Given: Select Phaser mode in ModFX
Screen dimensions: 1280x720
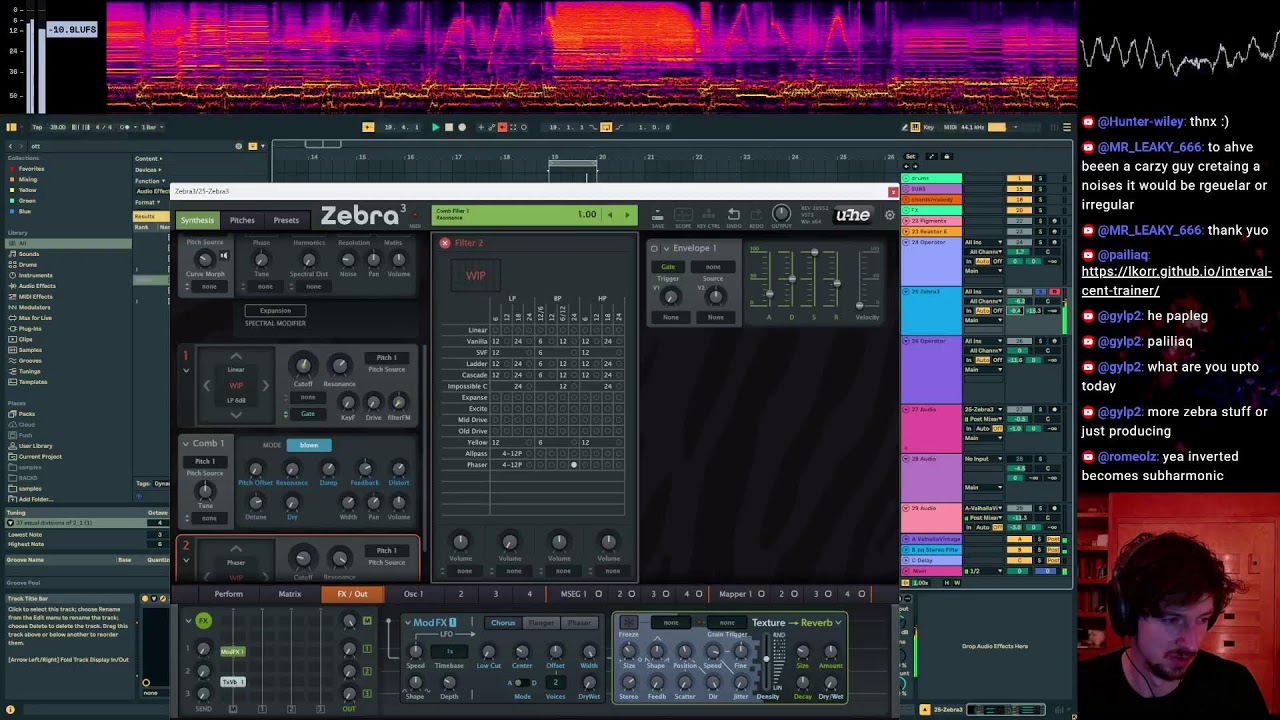Looking at the screenshot, I should click(579, 623).
